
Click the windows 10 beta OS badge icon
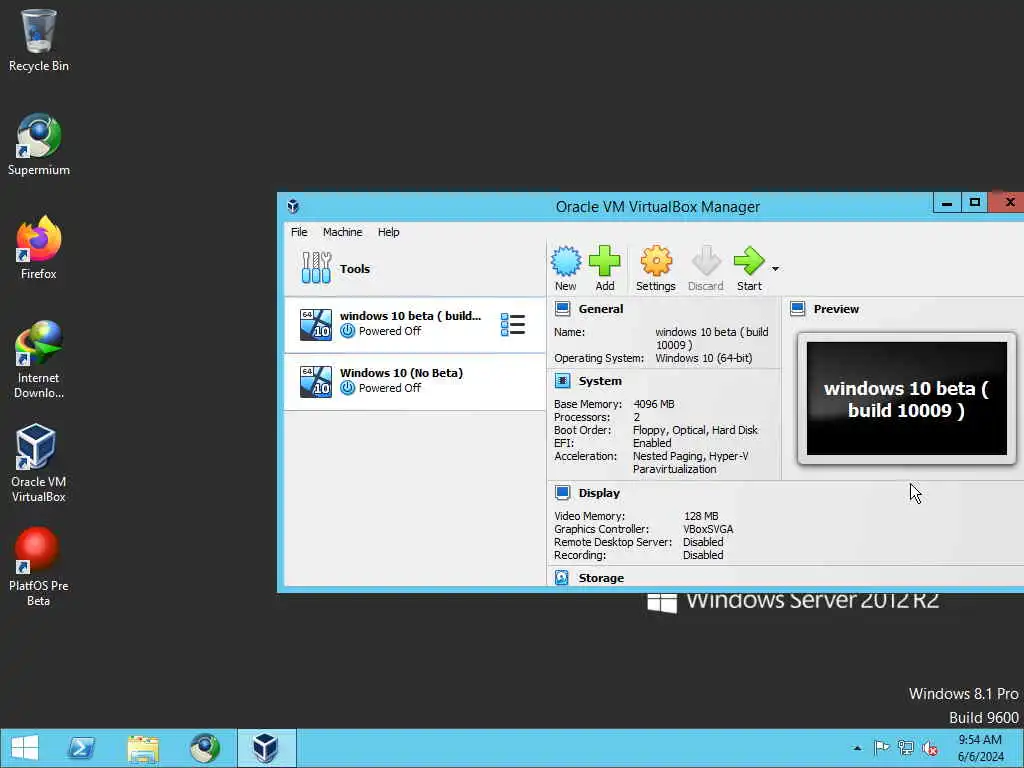click(x=315, y=325)
